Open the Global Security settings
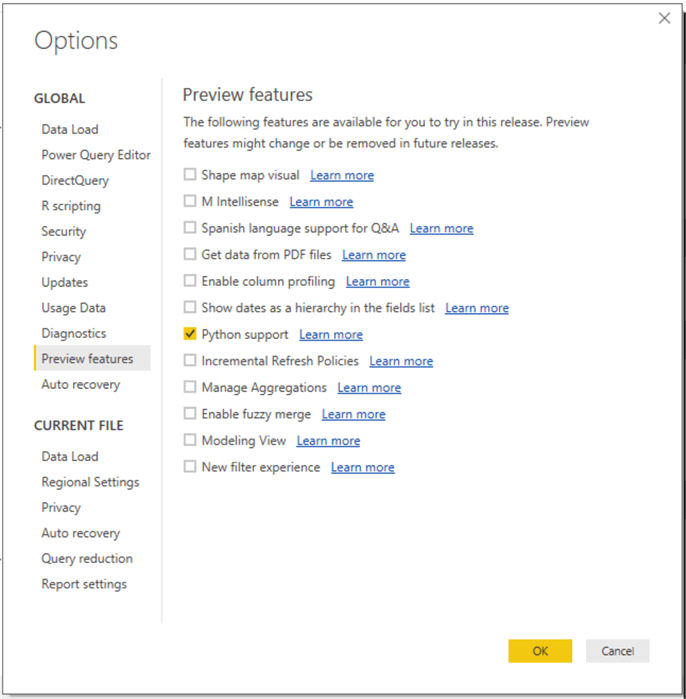This screenshot has width=686, height=699. [64, 231]
